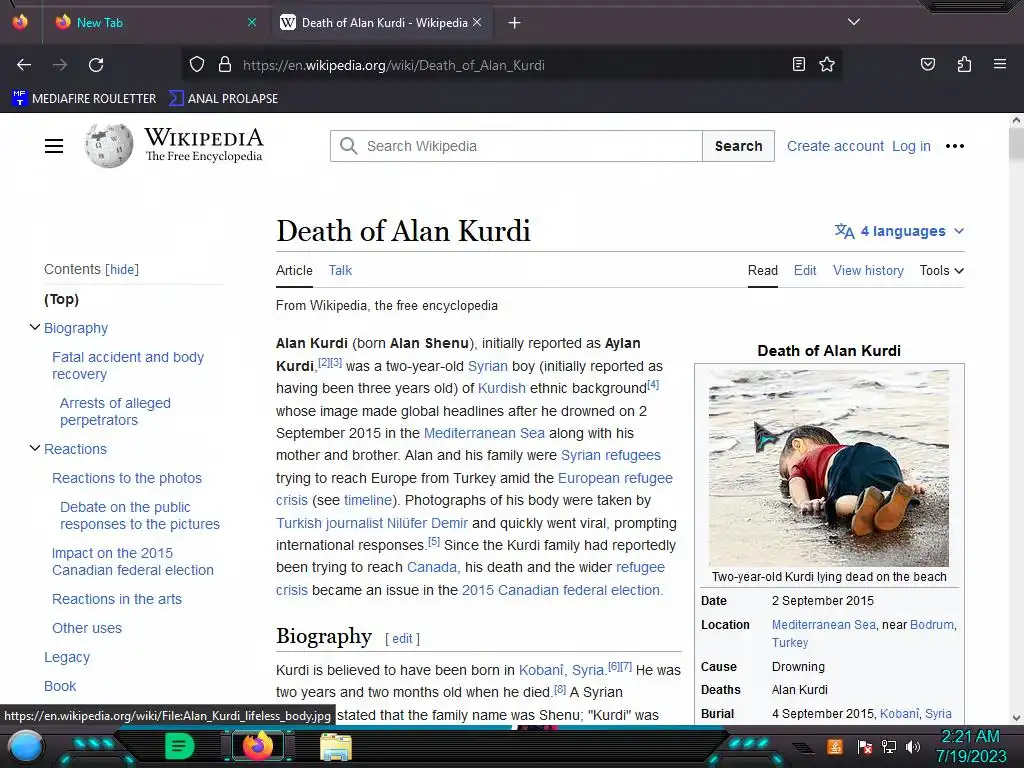Open the infobox beach image

829,468
